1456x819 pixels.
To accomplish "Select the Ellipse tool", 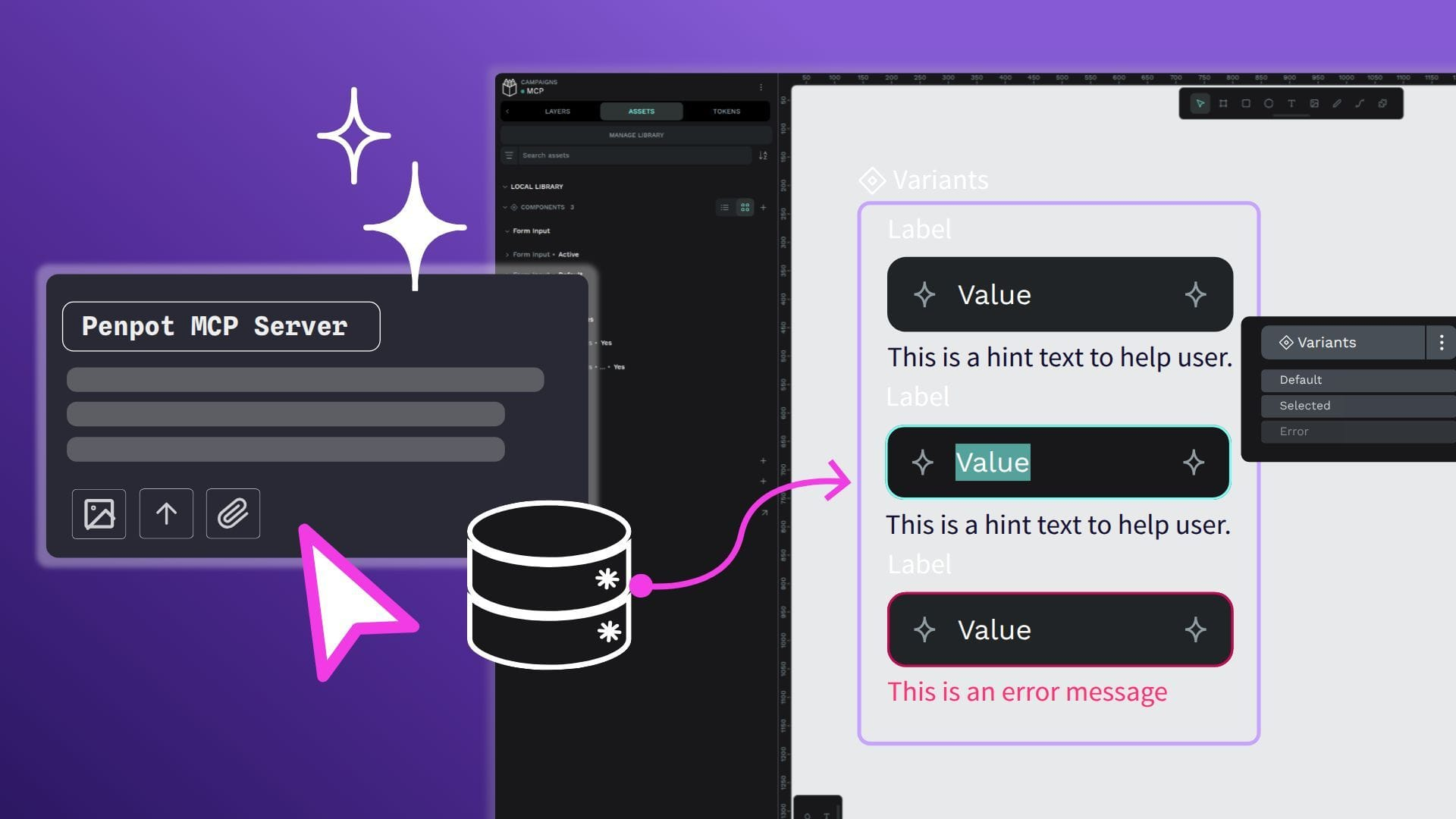I will coord(1269,104).
